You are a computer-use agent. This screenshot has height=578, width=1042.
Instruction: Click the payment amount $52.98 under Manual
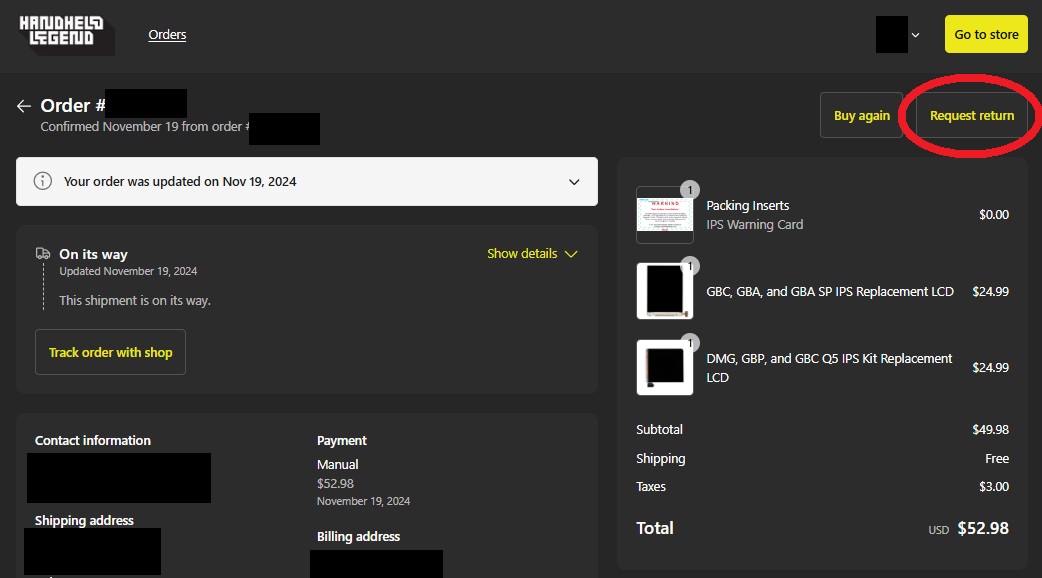(336, 484)
